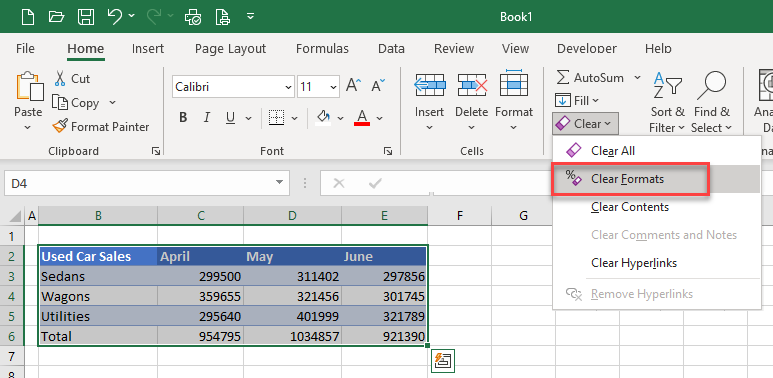The height and width of the screenshot is (378, 773).
Task: Open the Clipboard dialog launcher
Action: (x=156, y=151)
